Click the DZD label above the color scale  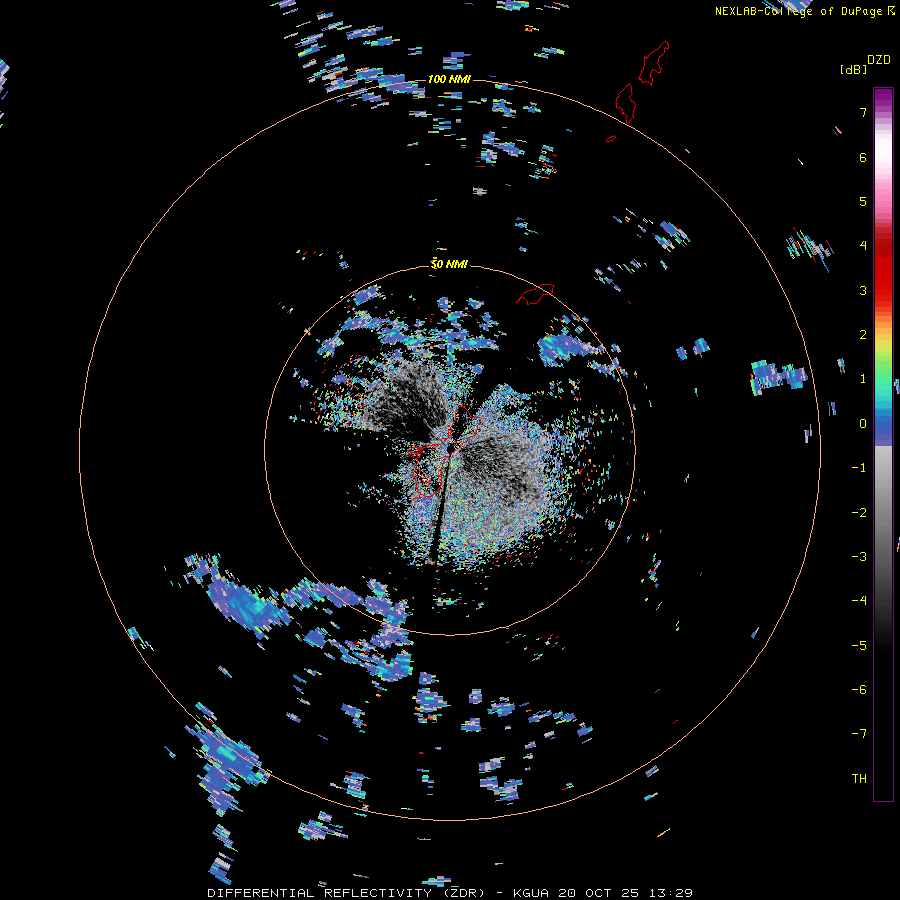click(x=879, y=60)
